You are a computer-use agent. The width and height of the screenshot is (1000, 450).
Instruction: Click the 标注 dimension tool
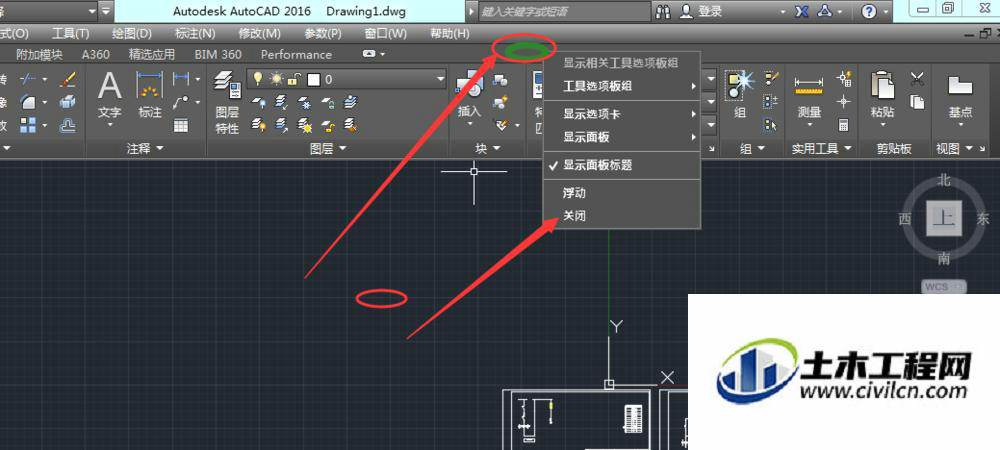click(150, 96)
